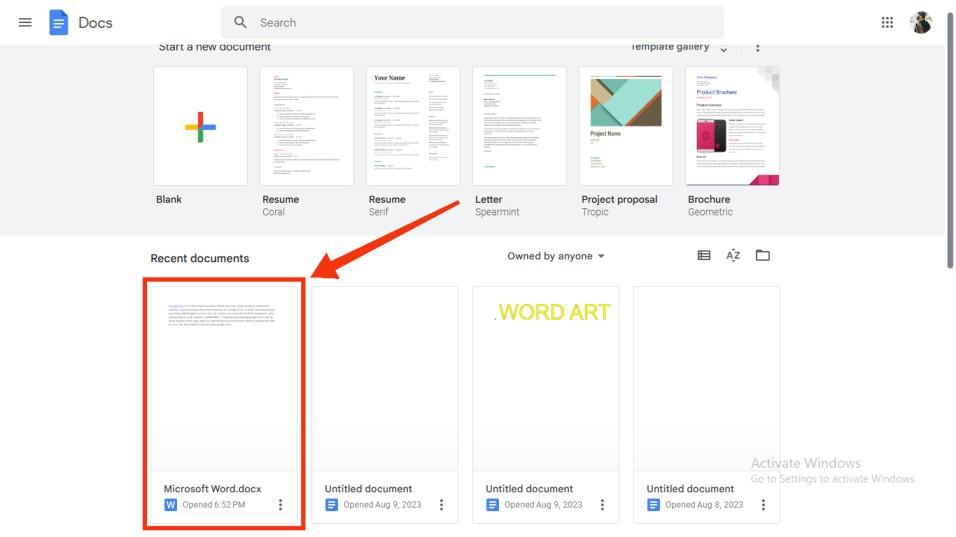The image size is (956, 537).
Task: Click the page vertical scrollbar
Action: click(950, 140)
